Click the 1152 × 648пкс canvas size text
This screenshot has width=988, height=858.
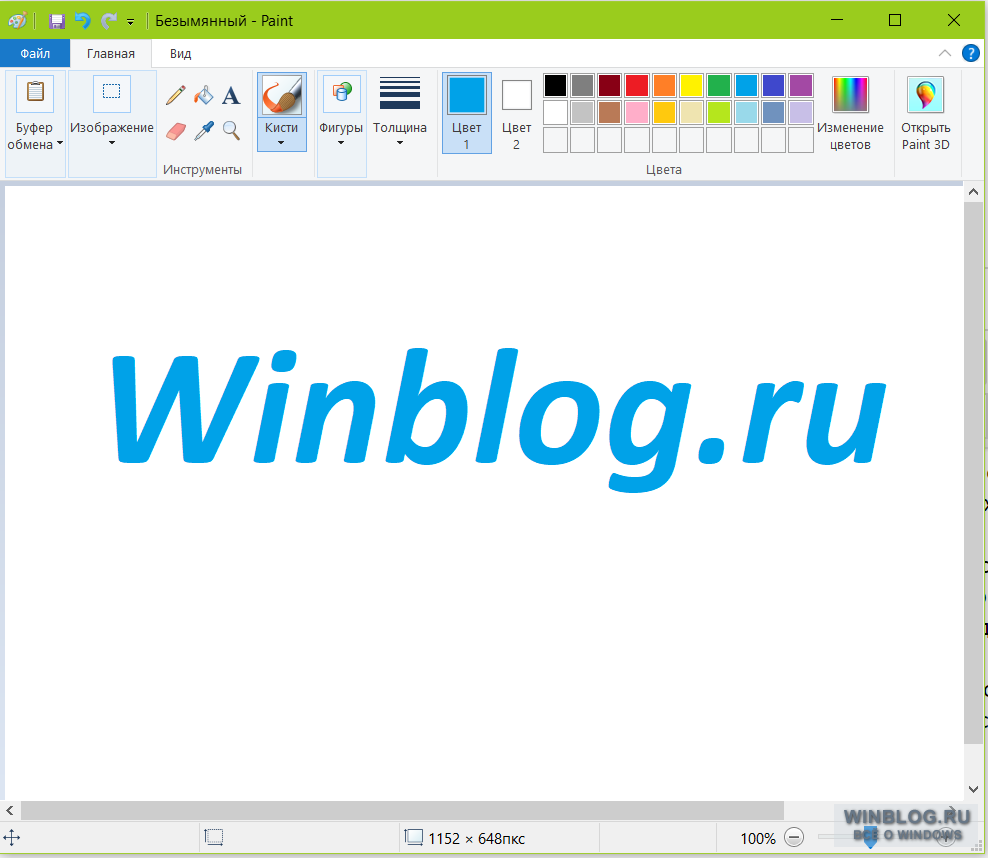476,838
